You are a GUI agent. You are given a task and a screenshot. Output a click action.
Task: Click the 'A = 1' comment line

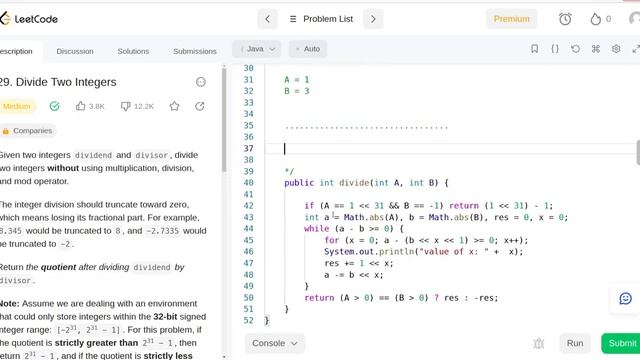[297, 80]
